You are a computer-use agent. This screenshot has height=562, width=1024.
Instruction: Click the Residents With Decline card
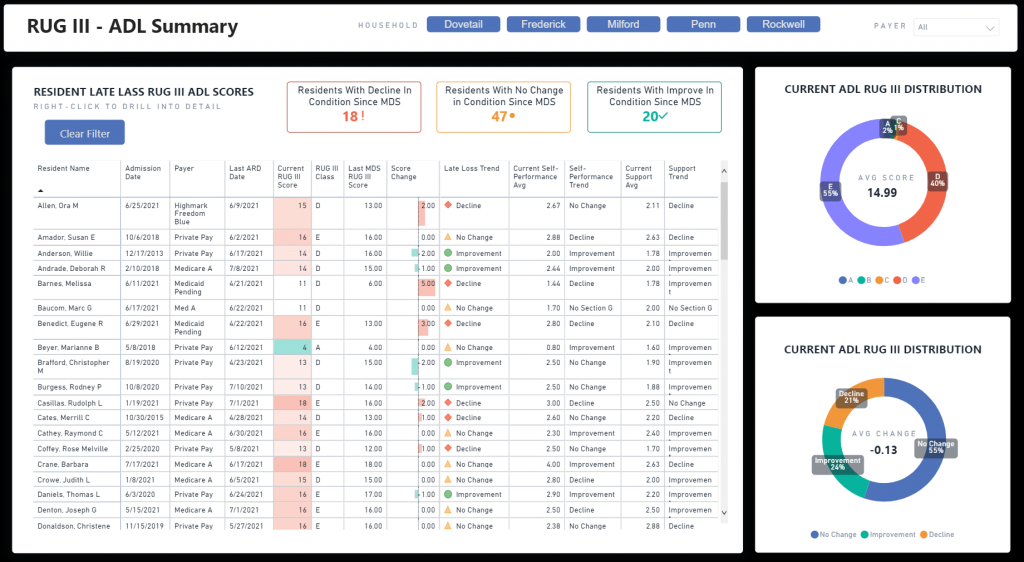[x=354, y=107]
